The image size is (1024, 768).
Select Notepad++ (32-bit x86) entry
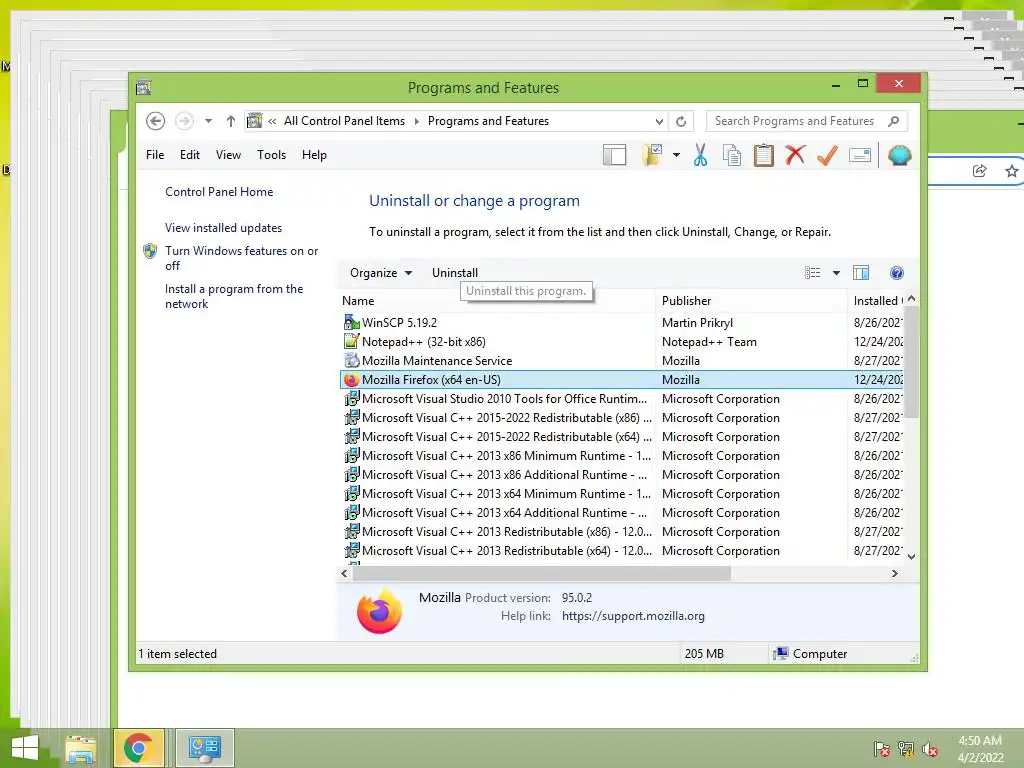(x=423, y=342)
